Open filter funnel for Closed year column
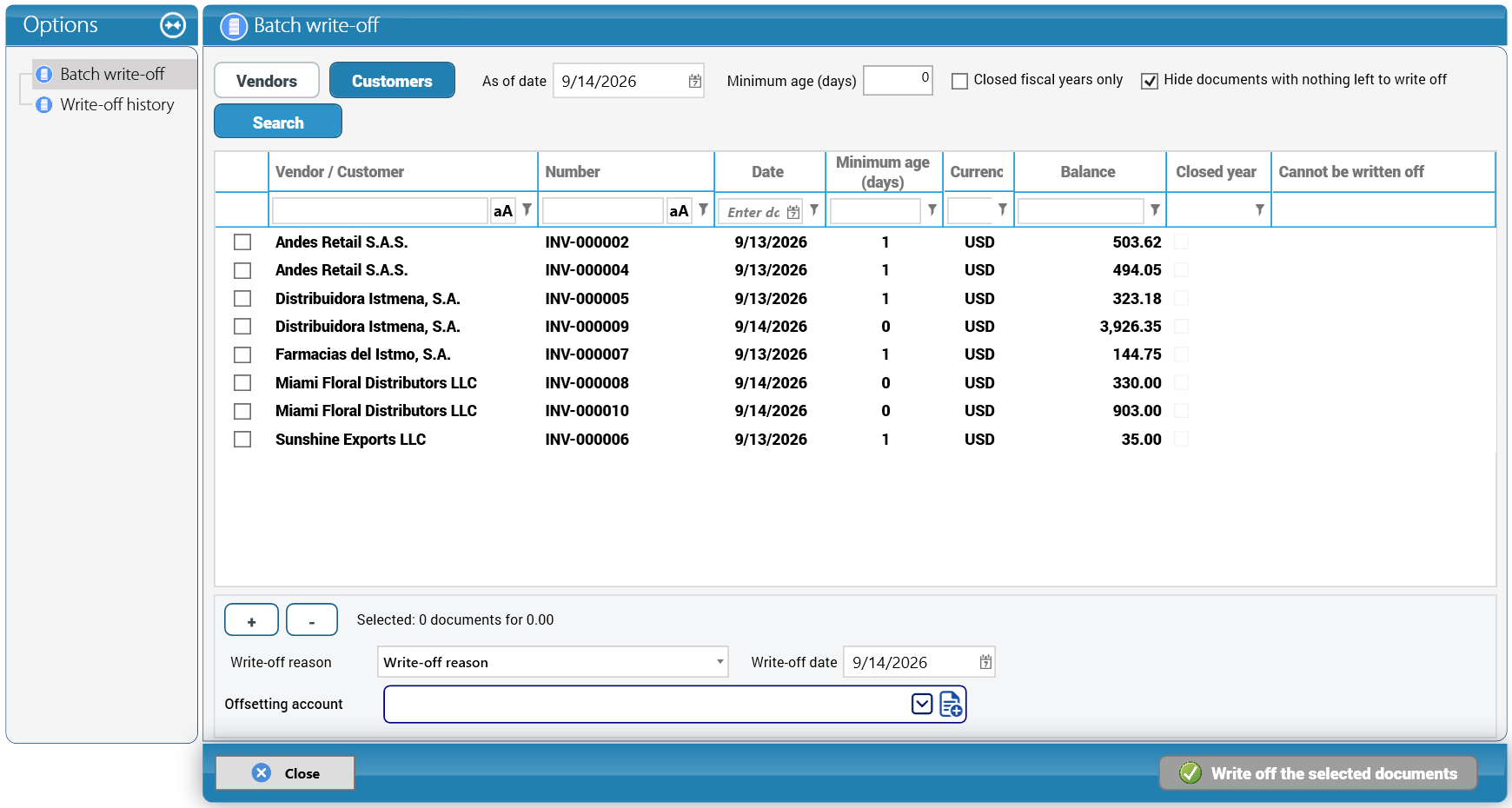This screenshot has width=1512, height=808. [x=1259, y=209]
